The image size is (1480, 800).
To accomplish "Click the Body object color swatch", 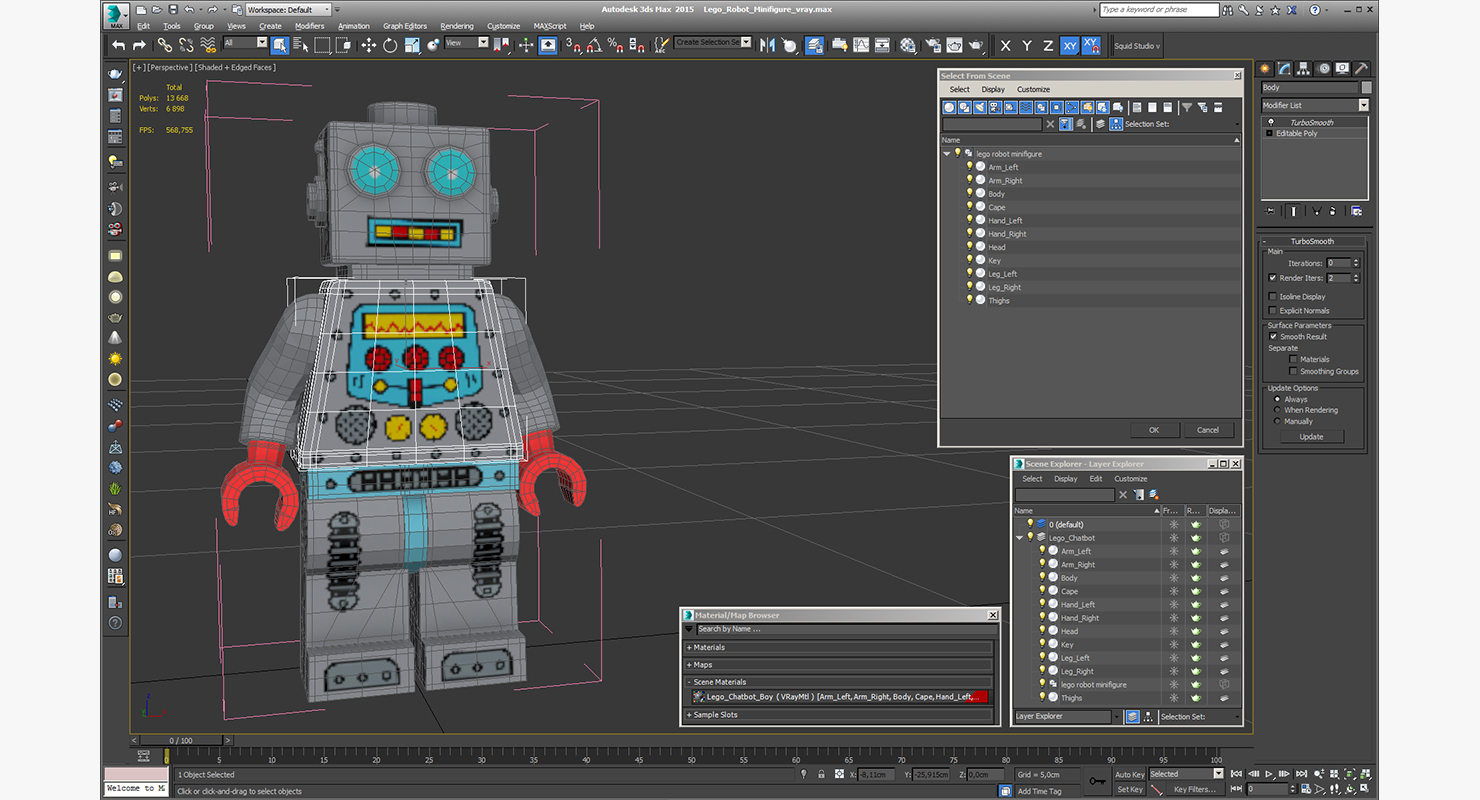I will [1367, 88].
